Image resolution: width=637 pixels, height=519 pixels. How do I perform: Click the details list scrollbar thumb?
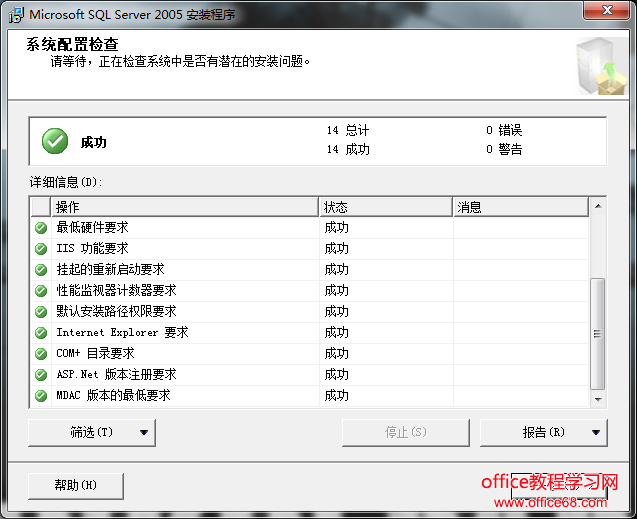(x=598, y=334)
